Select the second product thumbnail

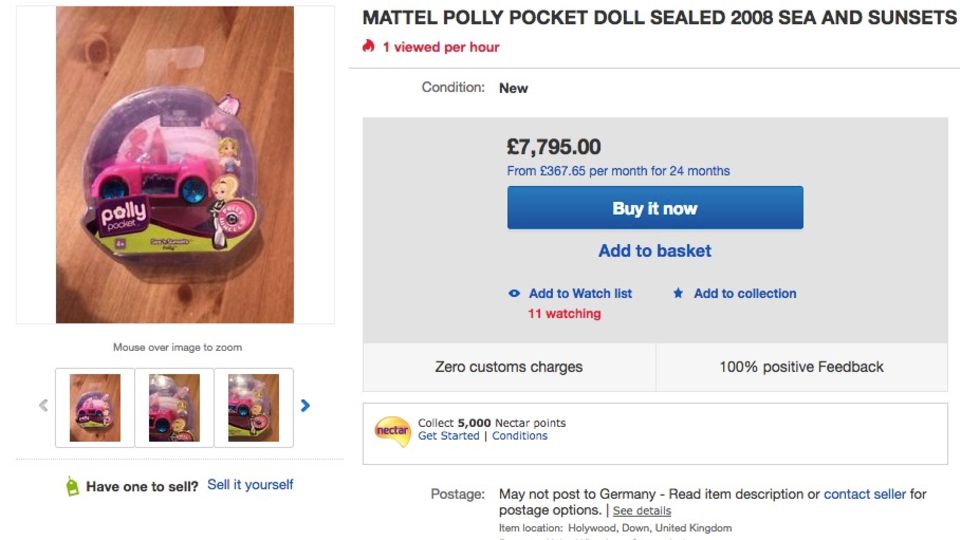174,407
